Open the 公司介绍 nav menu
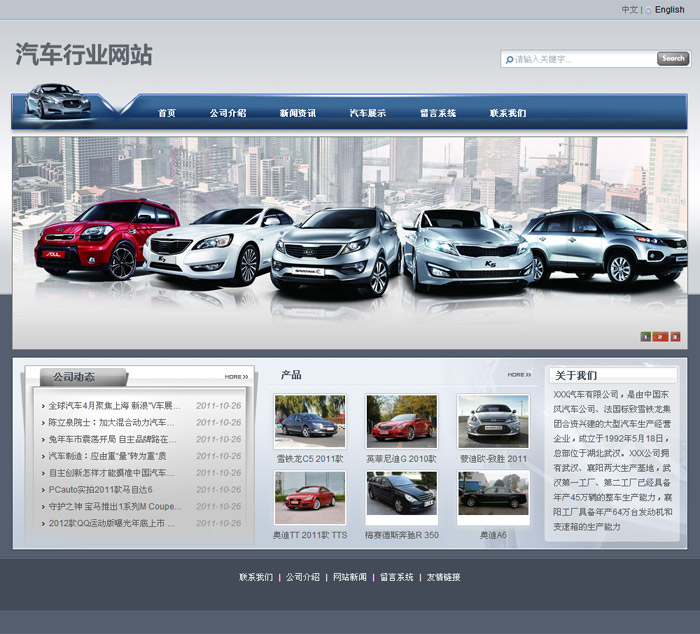Screen dimensions: 700x634 (228, 113)
